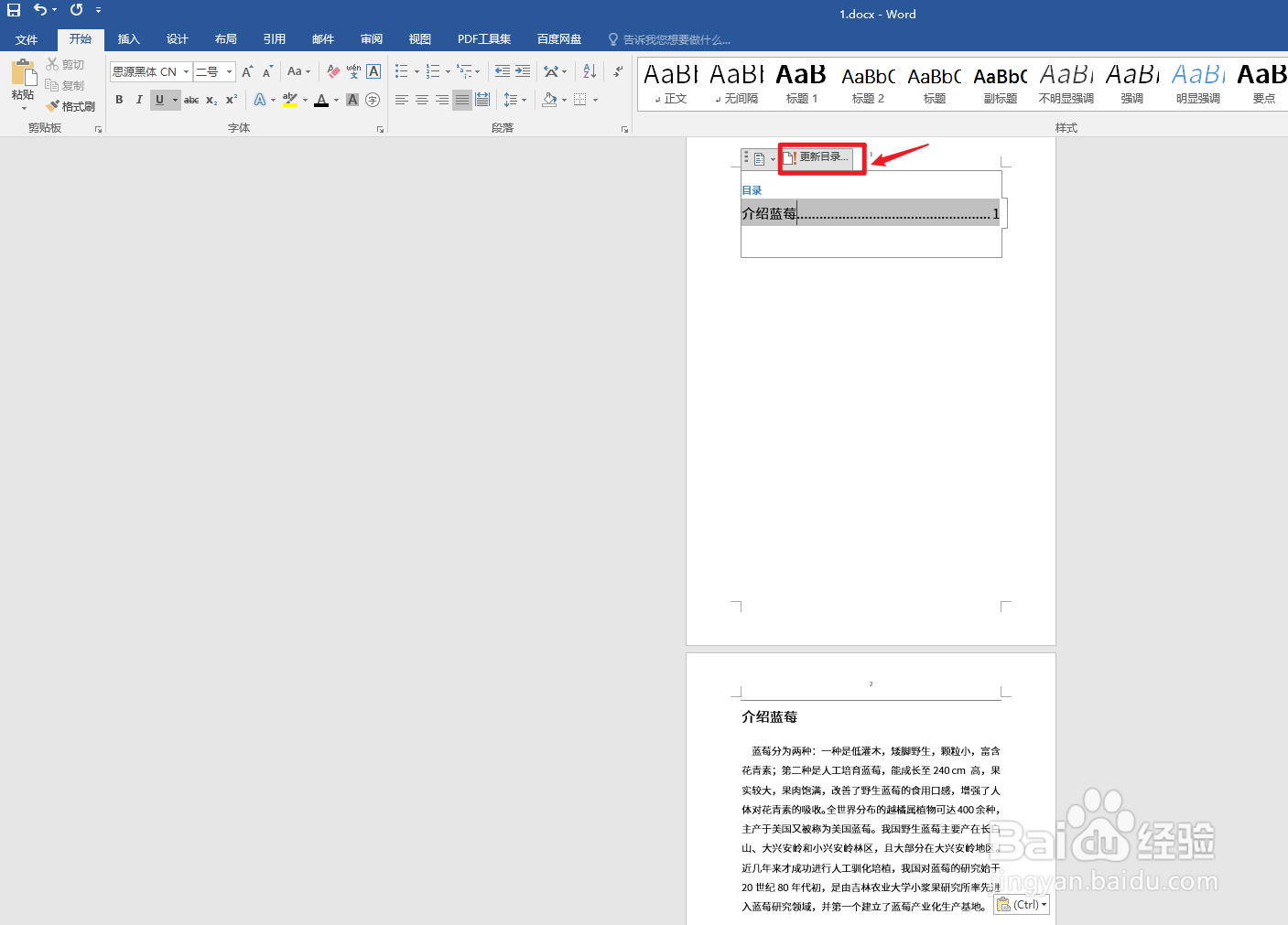Toggle justify alignment
The height and width of the screenshot is (925, 1288).
[x=462, y=100]
